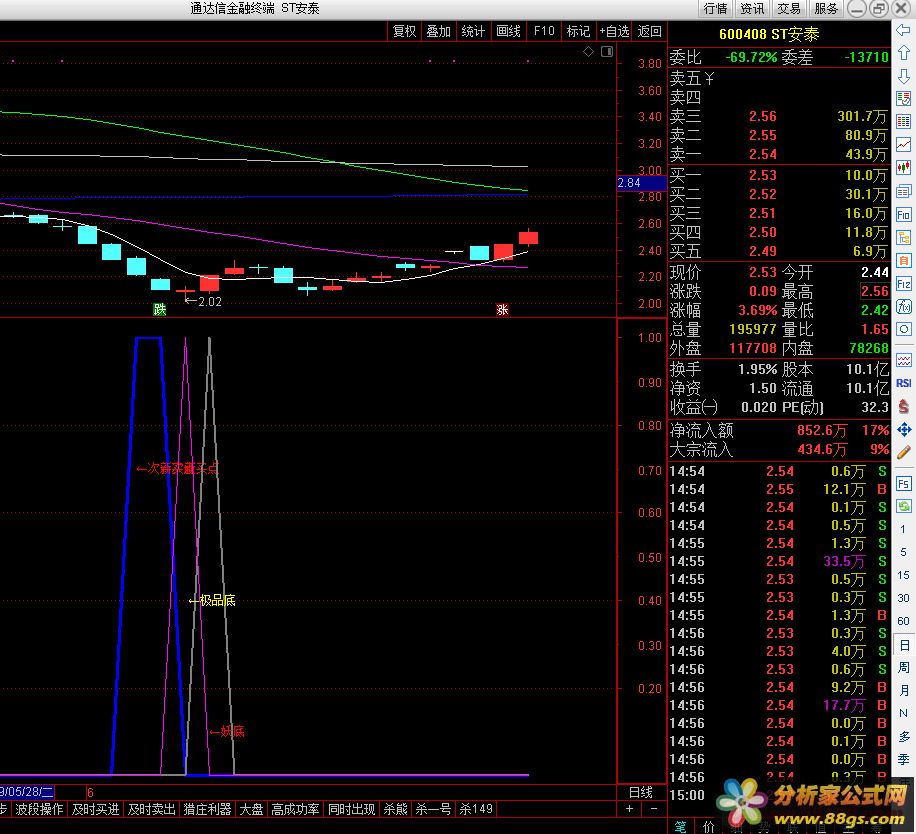Click the 跌 marker under the candles
The image size is (916, 834).
pyautogui.click(x=159, y=309)
